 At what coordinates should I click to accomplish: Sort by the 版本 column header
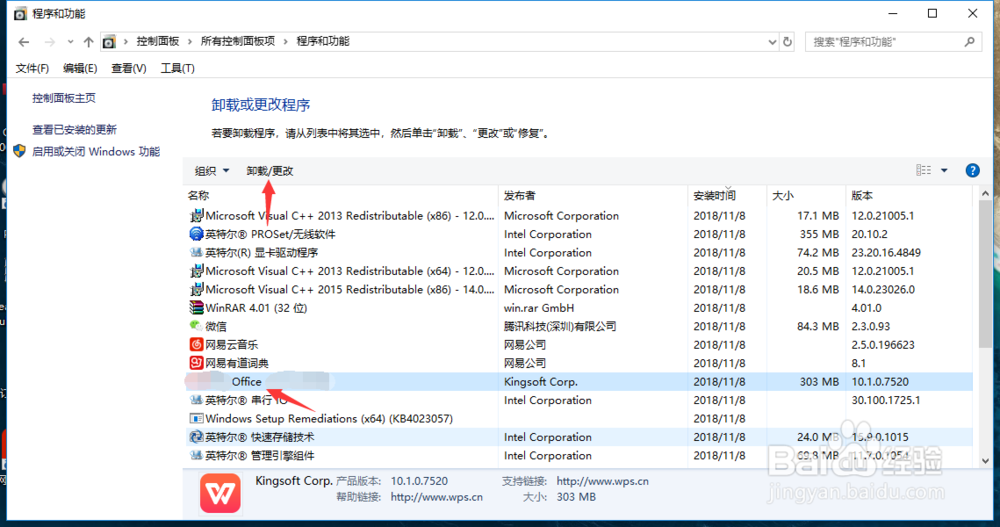click(909, 195)
